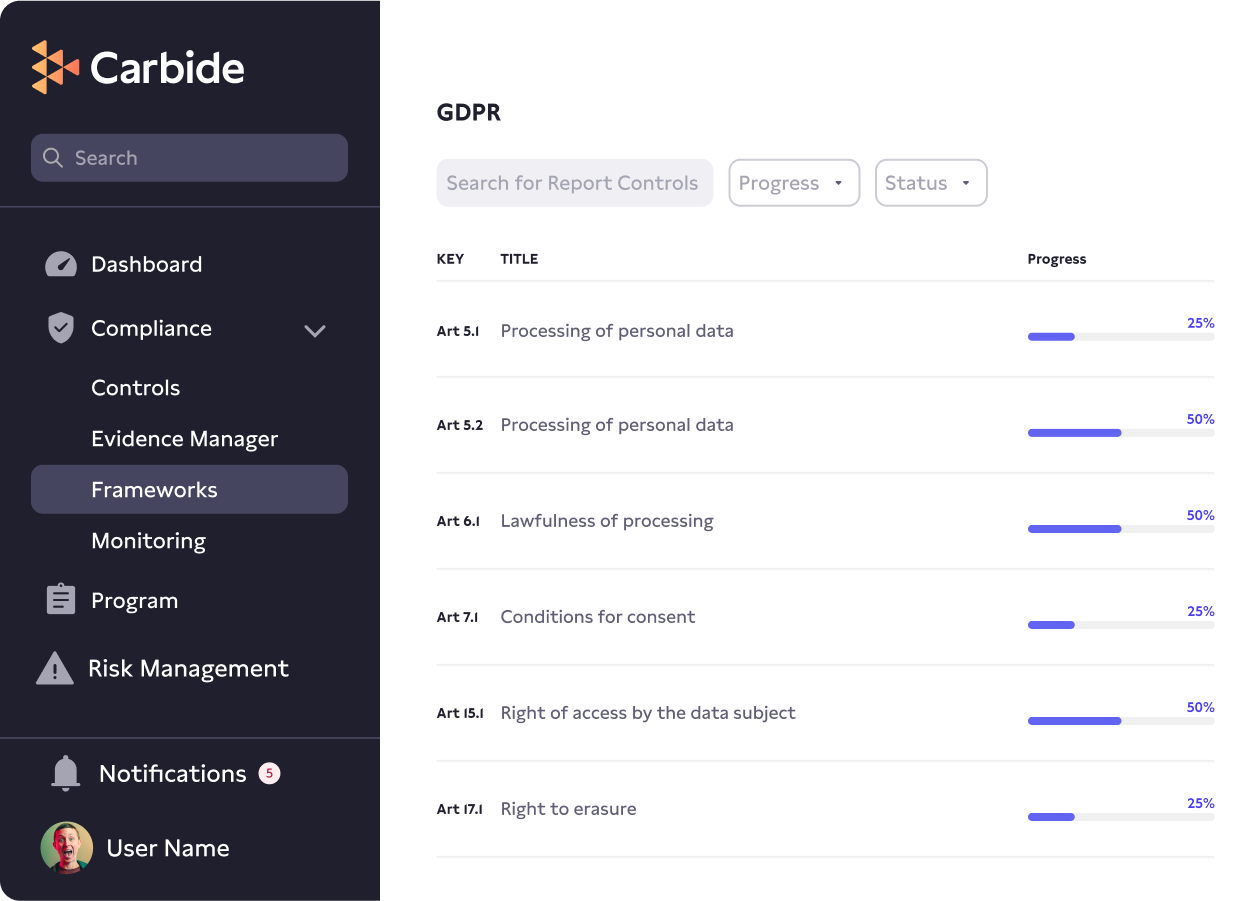Open control Art 5.1 Processing of personal data
Image resolution: width=1260 pixels, height=901 pixels.
[617, 330]
